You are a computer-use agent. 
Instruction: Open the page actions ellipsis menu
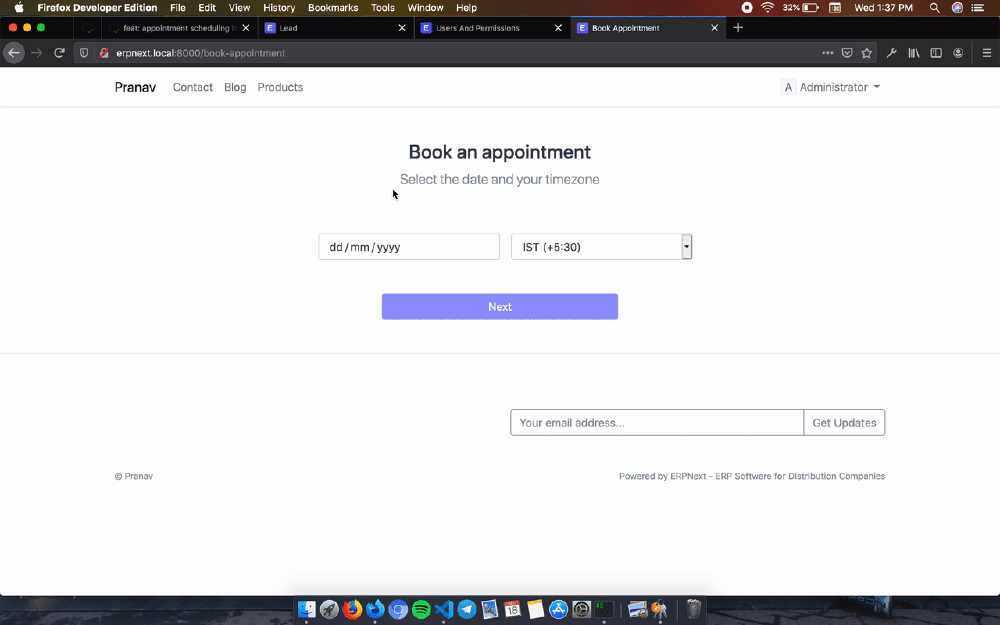(827, 53)
